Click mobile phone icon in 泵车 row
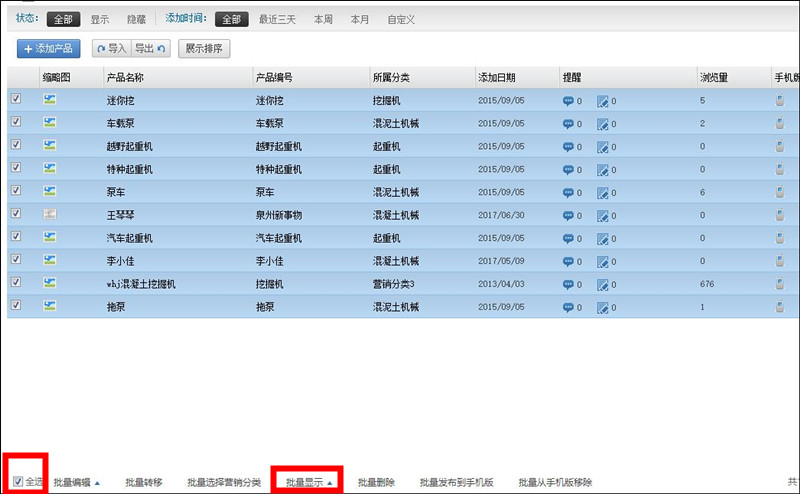The height and width of the screenshot is (494, 800). click(780, 192)
